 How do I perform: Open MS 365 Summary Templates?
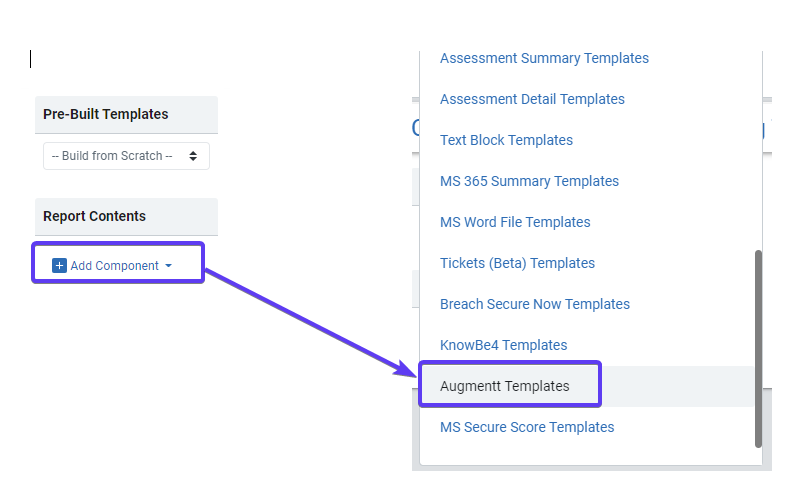click(x=529, y=181)
